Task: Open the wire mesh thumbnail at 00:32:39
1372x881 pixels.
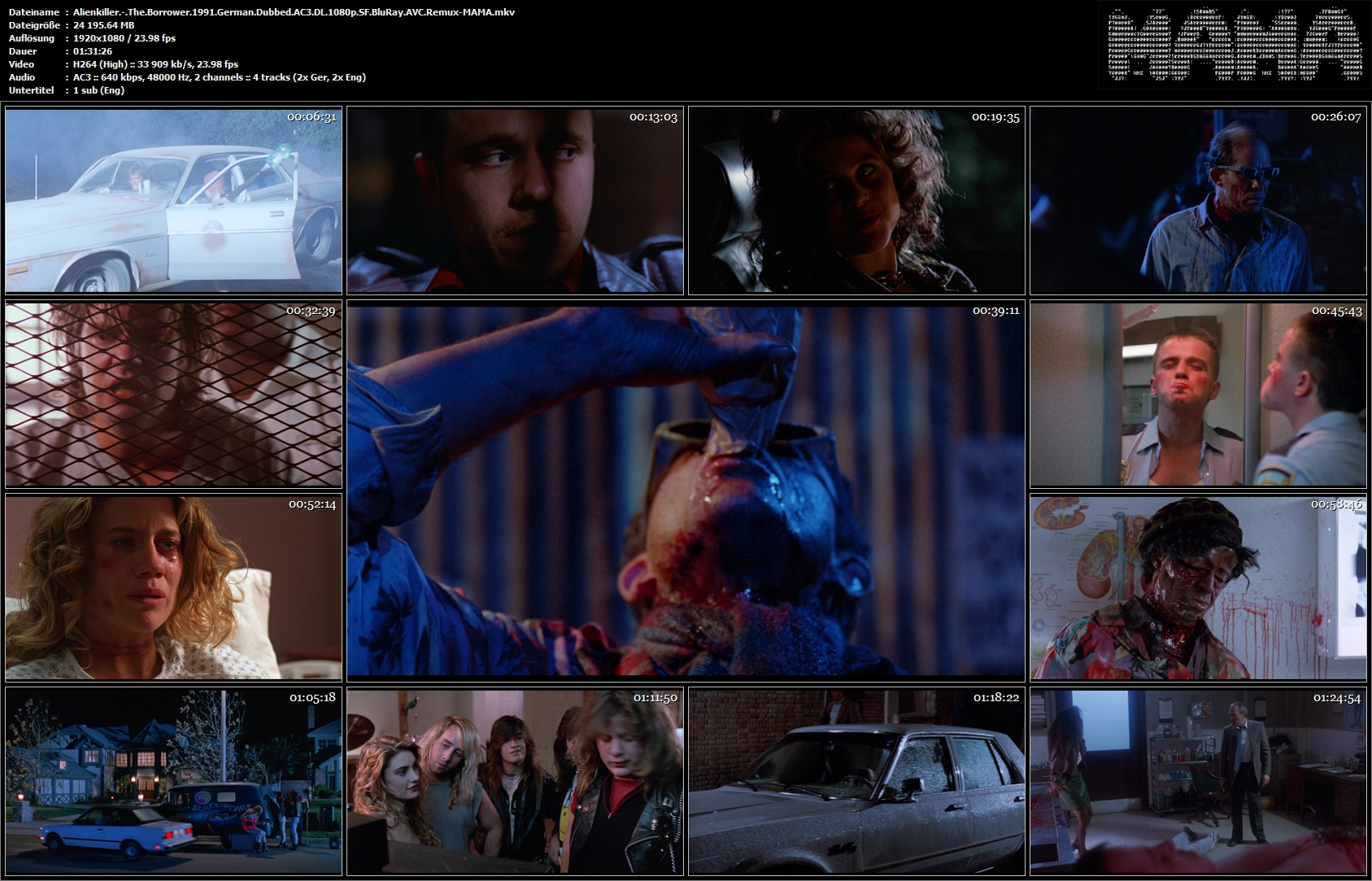Action: tap(173, 394)
